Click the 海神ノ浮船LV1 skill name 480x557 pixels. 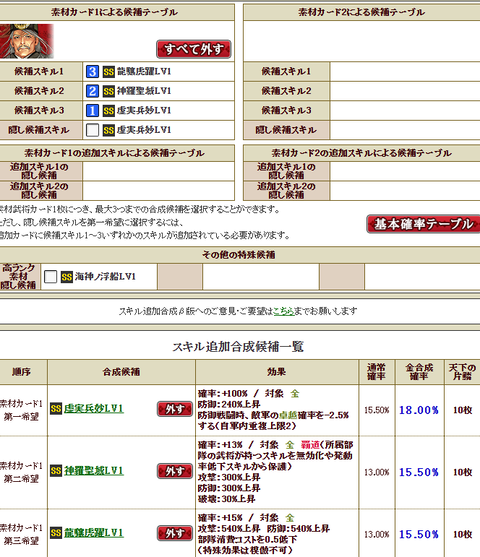click(106, 276)
